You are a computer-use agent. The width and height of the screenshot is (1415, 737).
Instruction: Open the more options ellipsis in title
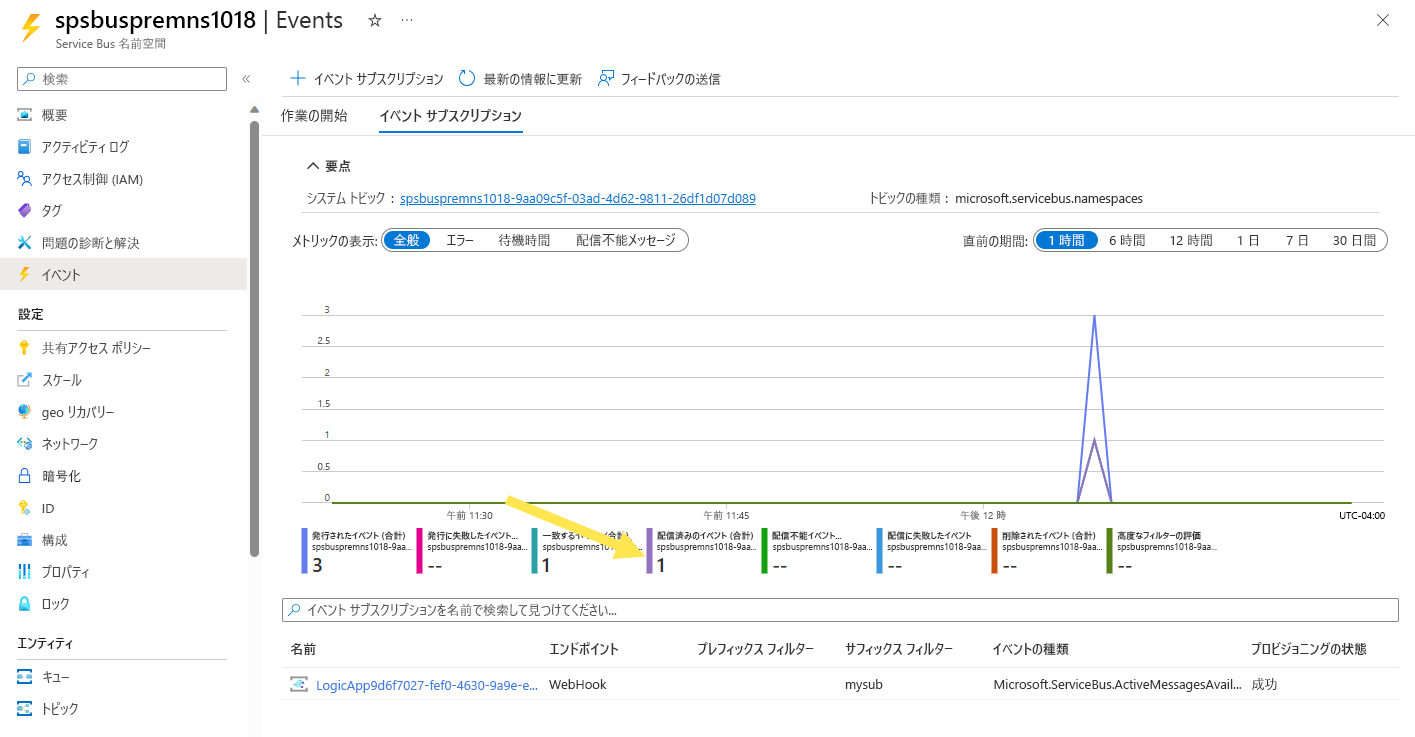406,20
